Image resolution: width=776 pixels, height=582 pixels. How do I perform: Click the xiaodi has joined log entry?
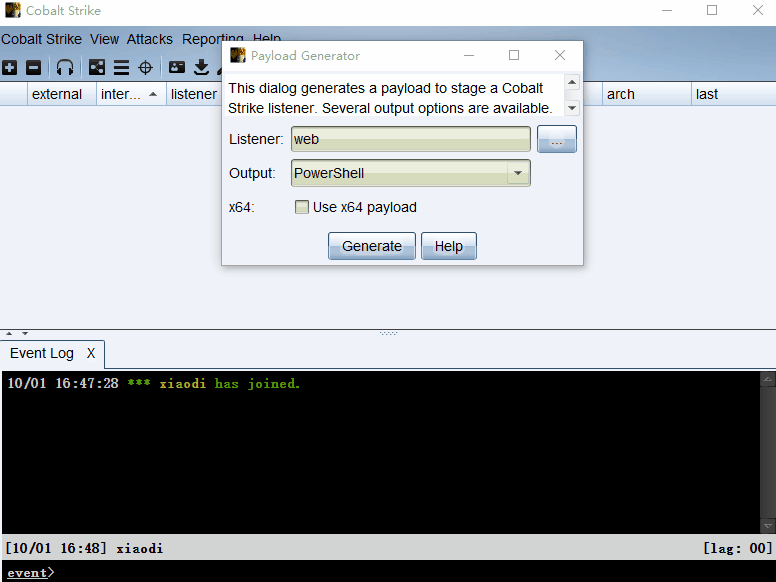(154, 384)
